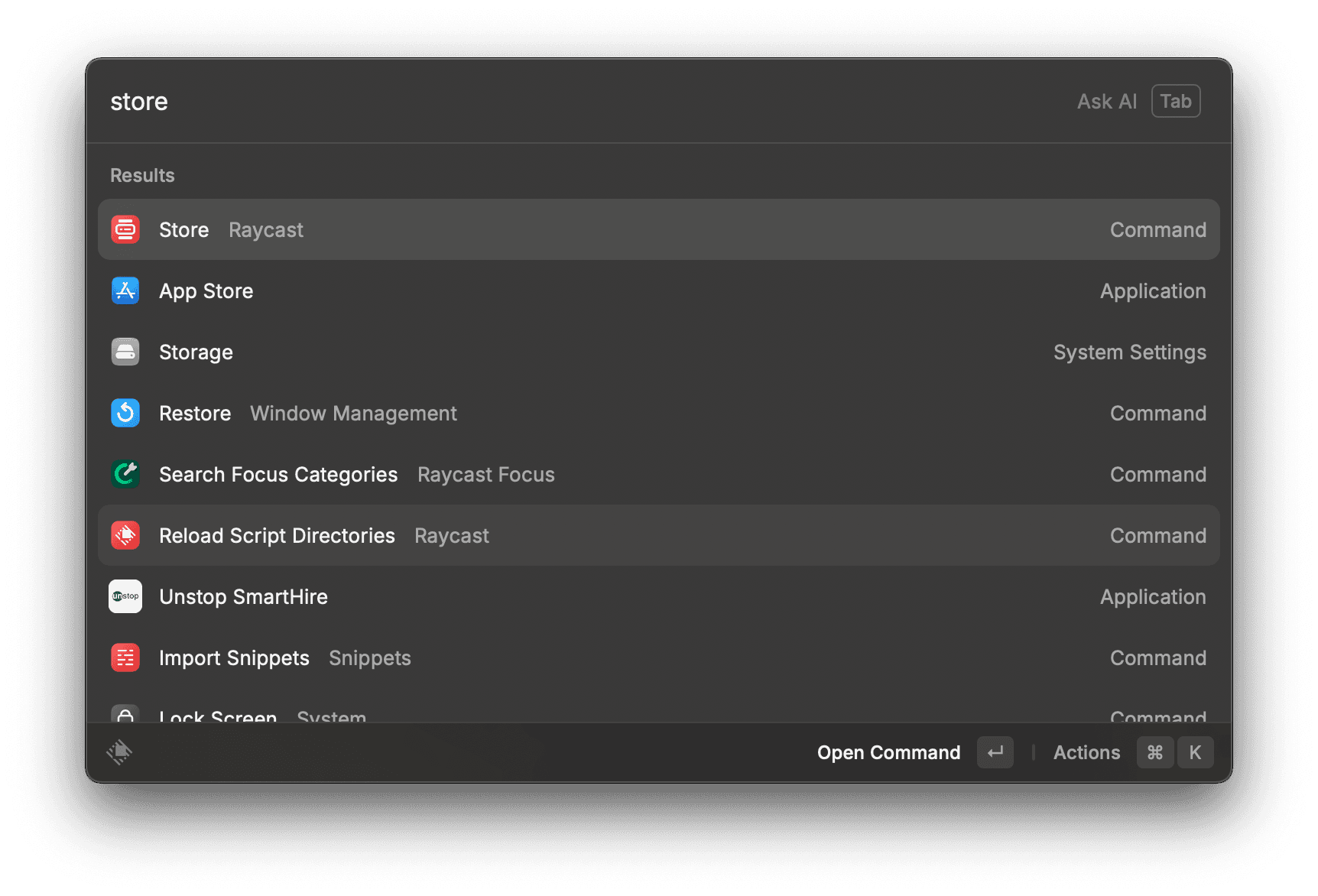The width and height of the screenshot is (1318, 896).
Task: Click "Raycast" subtitle beside Reload Script Directories
Action: click(x=452, y=535)
